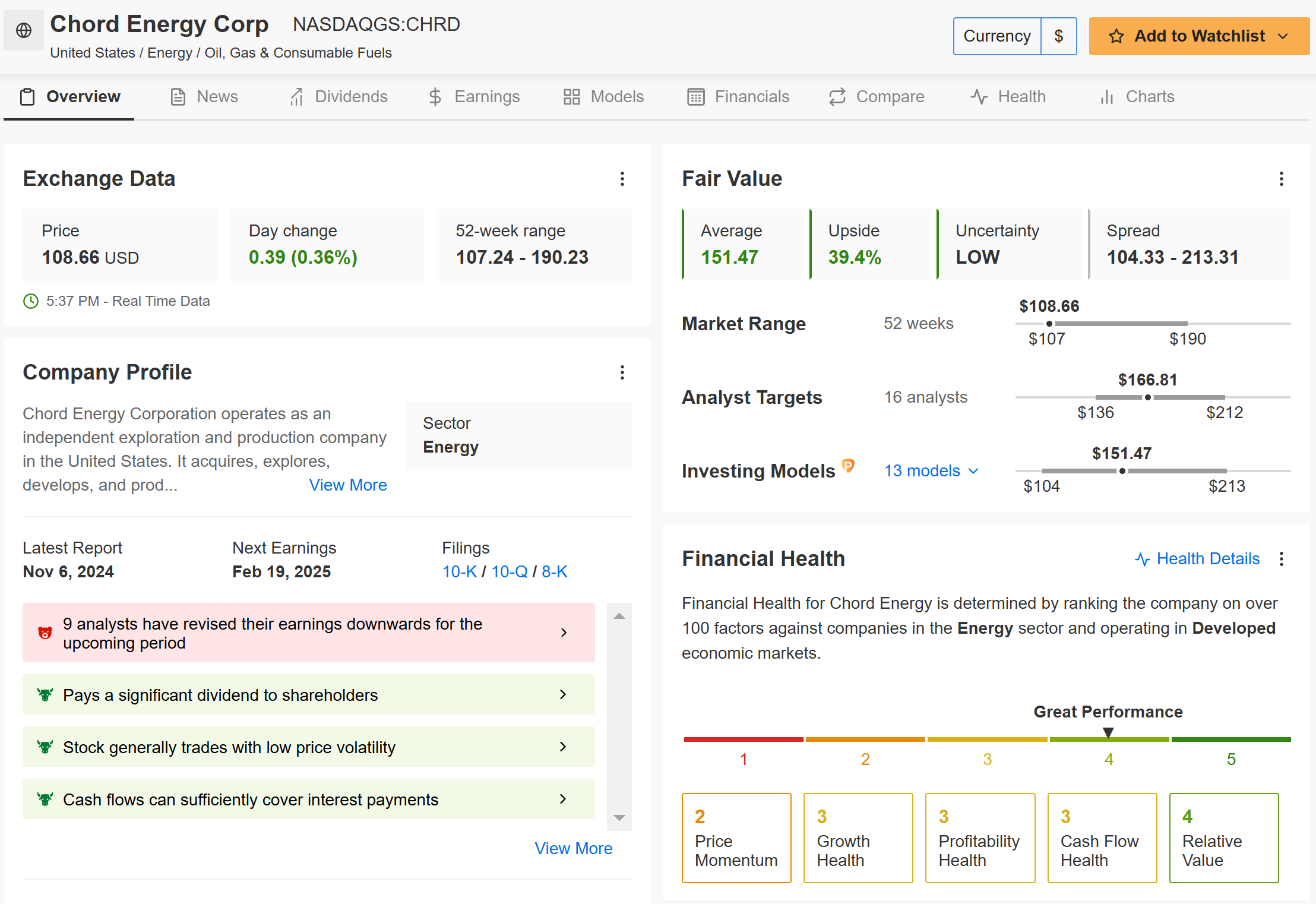Open the Add to Watchlist dropdown arrow
Image resolution: width=1316 pixels, height=904 pixels.
click(1283, 36)
